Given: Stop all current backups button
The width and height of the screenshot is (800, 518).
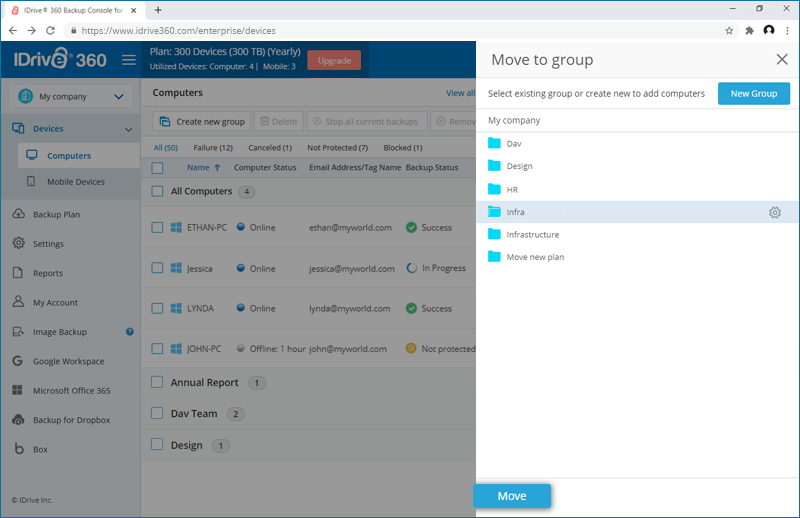Looking at the screenshot, I should tap(366, 121).
